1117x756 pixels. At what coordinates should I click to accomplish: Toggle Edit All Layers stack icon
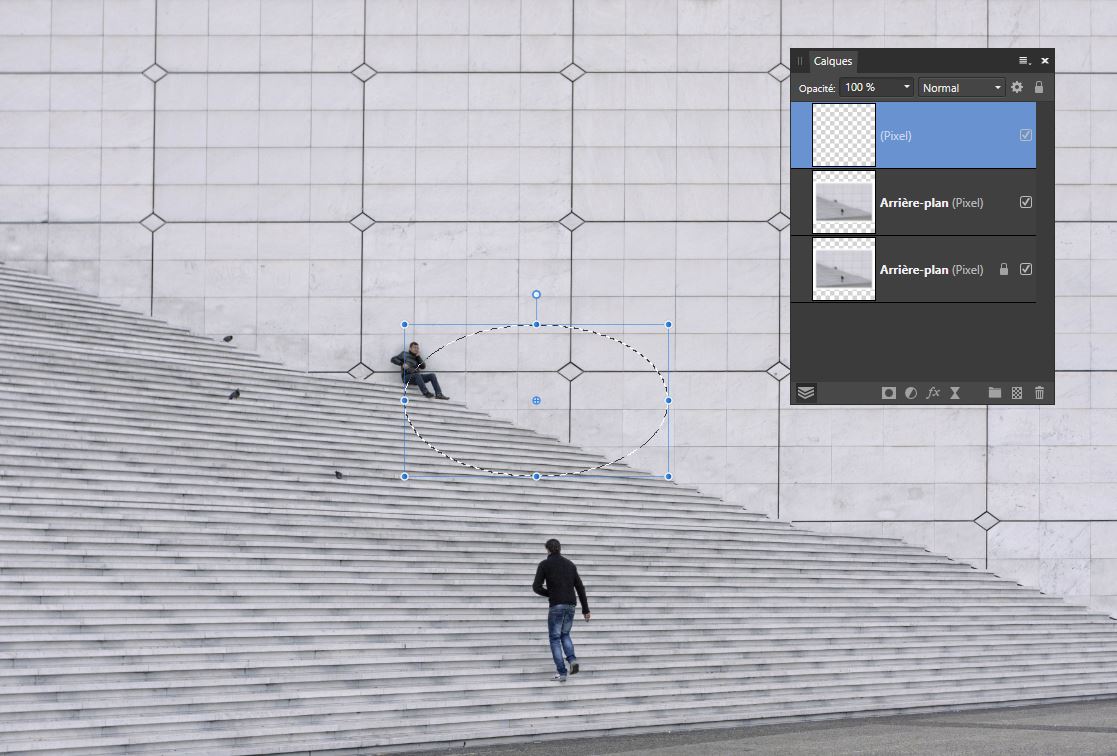click(806, 393)
